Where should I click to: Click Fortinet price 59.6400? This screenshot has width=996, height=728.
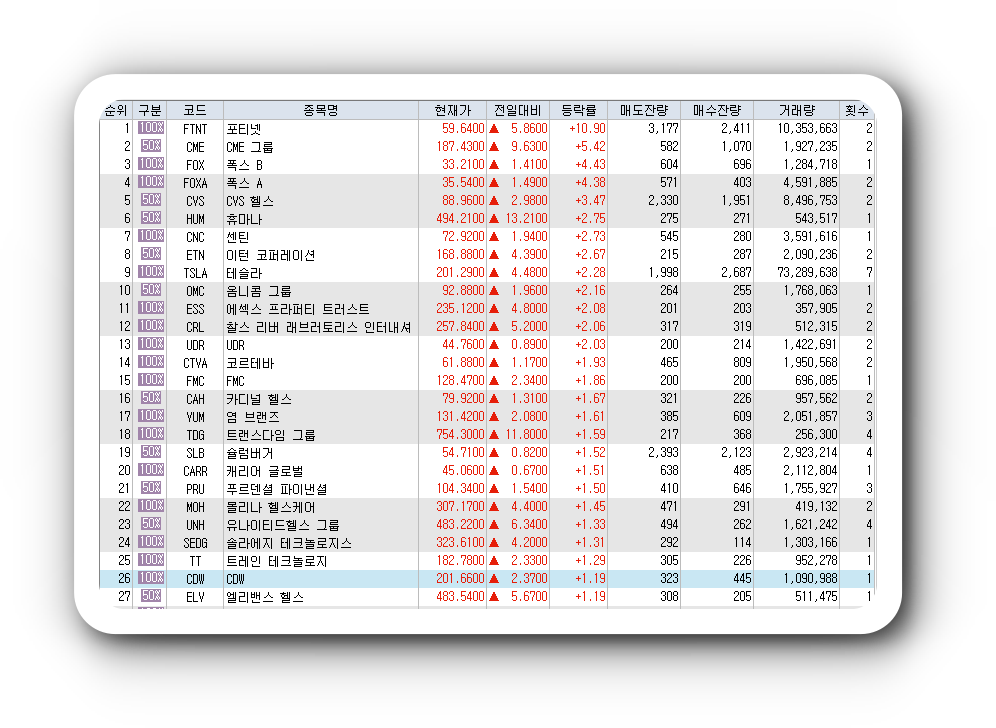point(463,128)
